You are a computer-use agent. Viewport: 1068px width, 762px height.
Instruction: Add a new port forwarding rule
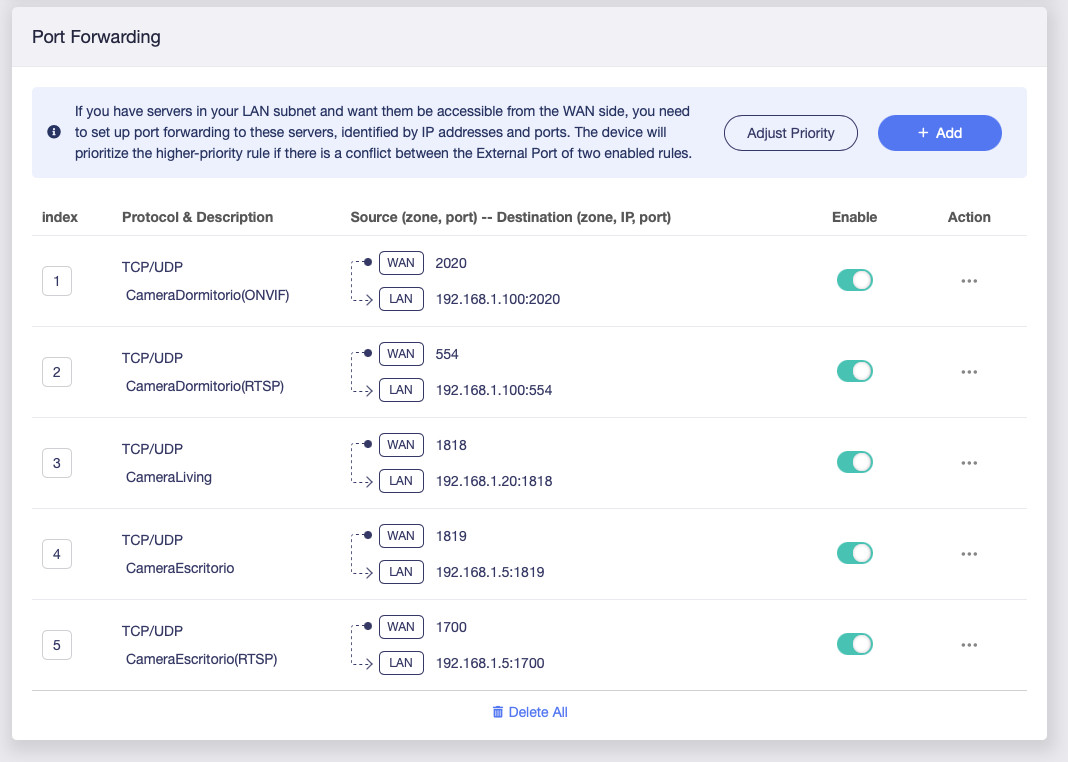[939, 133]
